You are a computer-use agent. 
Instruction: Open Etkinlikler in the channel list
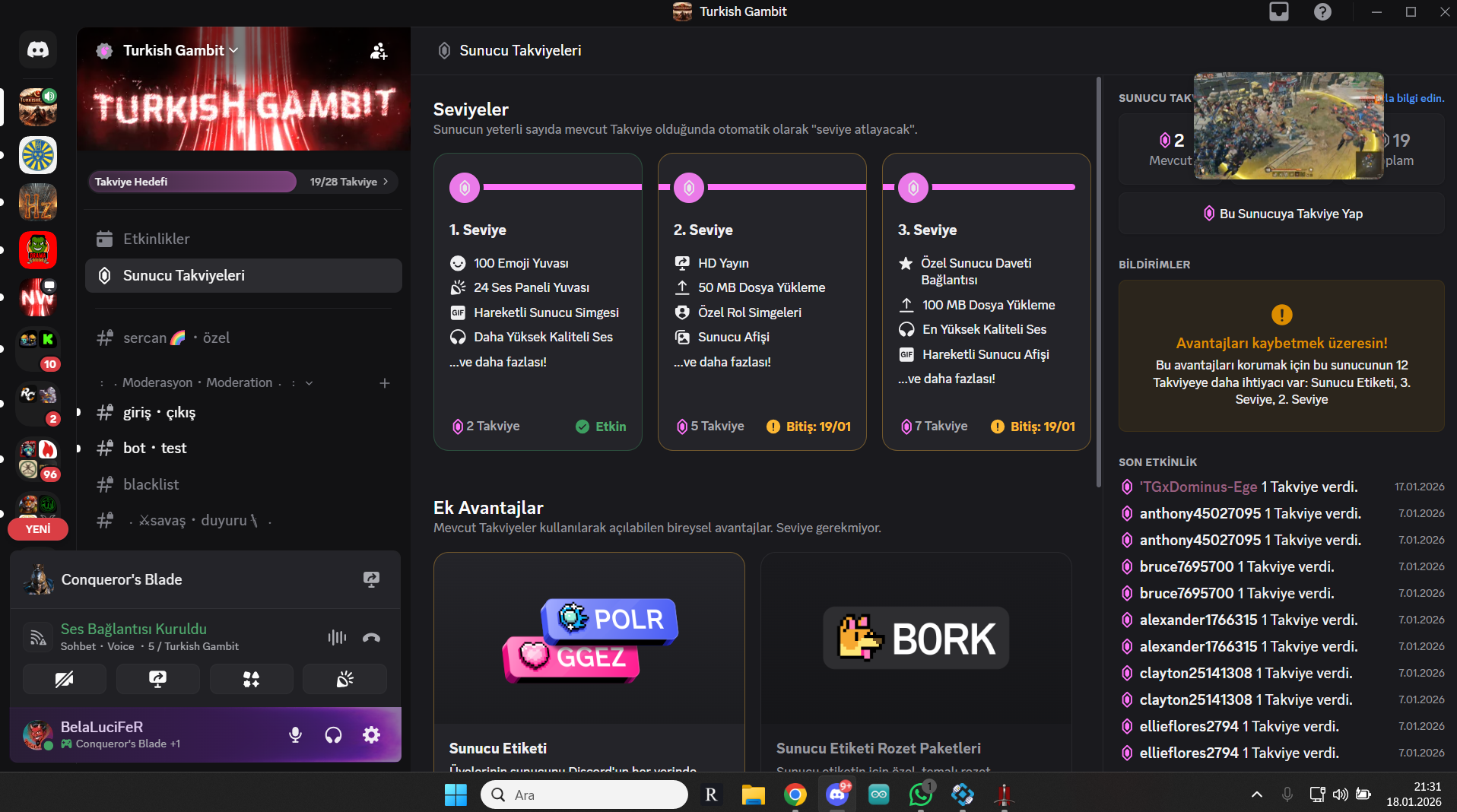(243, 239)
